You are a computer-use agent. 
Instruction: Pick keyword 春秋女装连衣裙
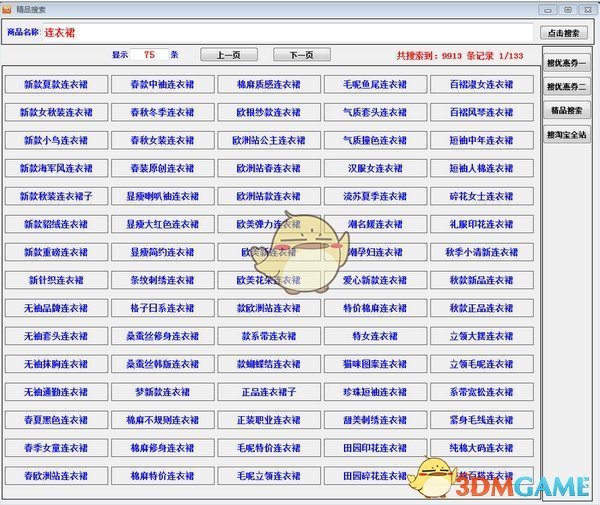[163, 140]
